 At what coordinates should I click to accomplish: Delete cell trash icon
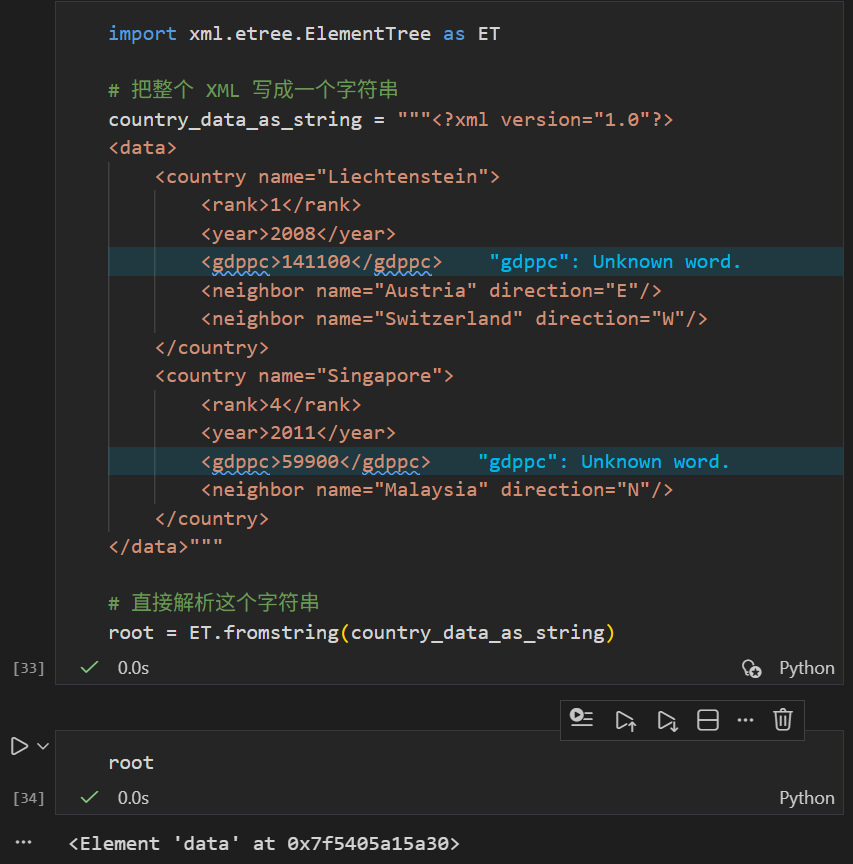[x=782, y=720]
